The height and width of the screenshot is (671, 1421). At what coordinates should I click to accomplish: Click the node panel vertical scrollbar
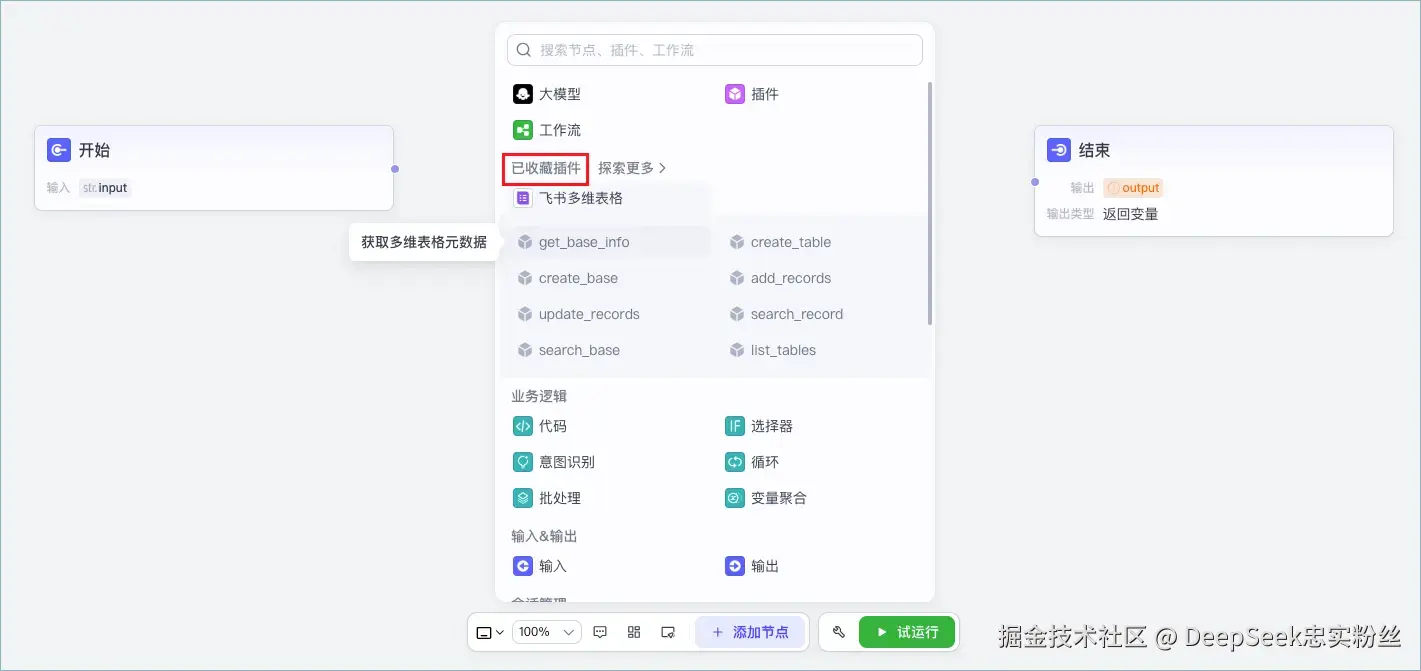point(930,204)
